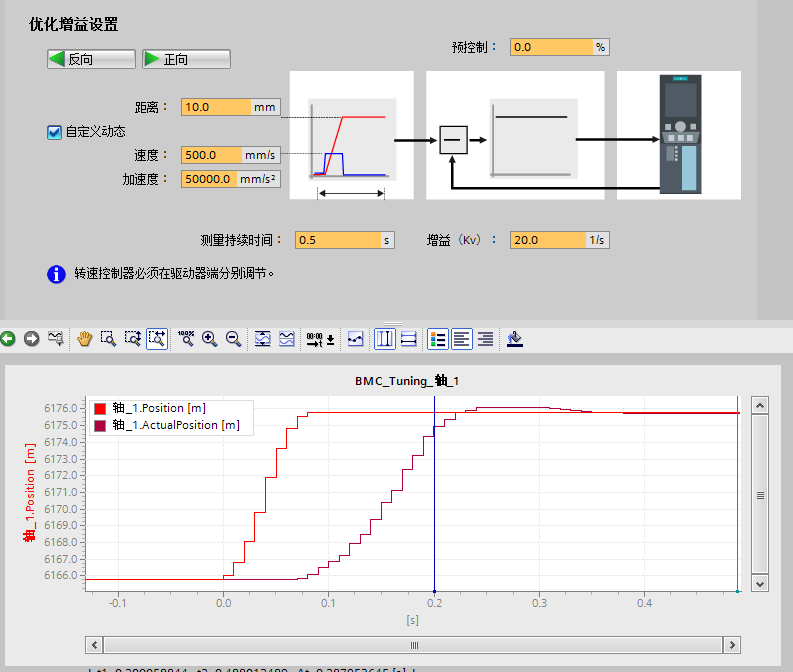The width and height of the screenshot is (793, 672).
Task: Click horizontal scrollbar left arrow
Action: tap(94, 645)
